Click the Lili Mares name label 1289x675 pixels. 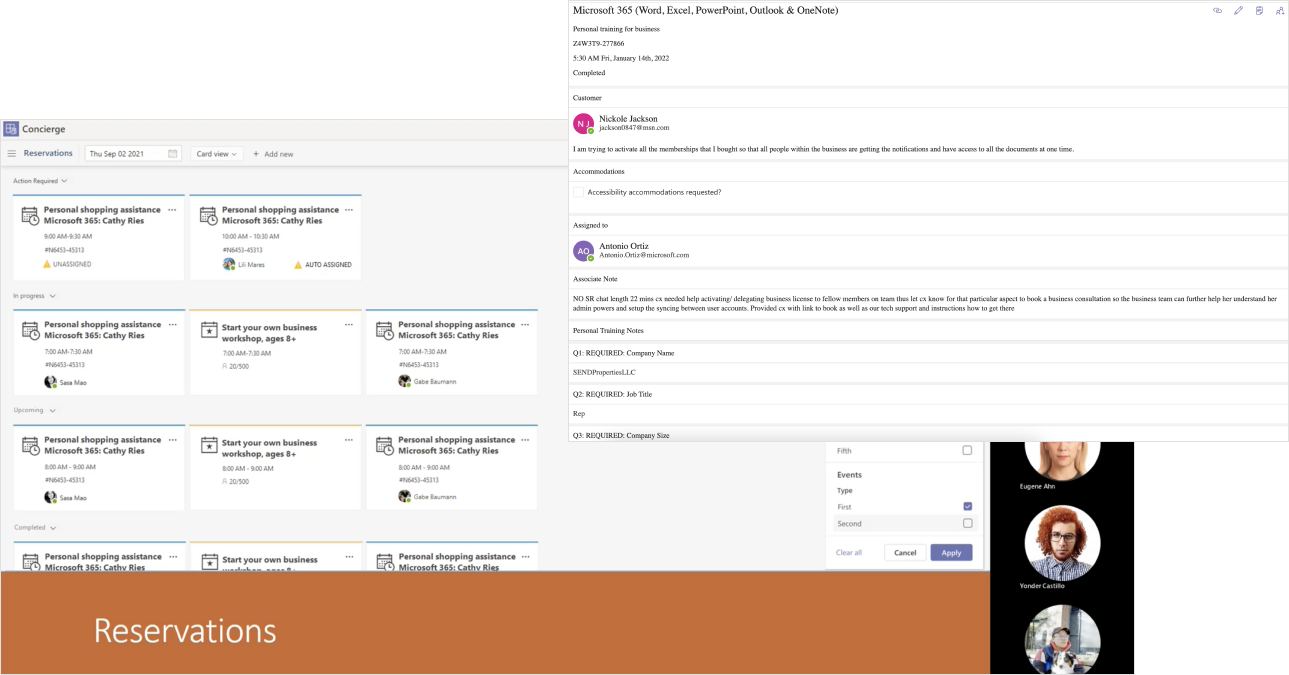pyautogui.click(x=253, y=265)
